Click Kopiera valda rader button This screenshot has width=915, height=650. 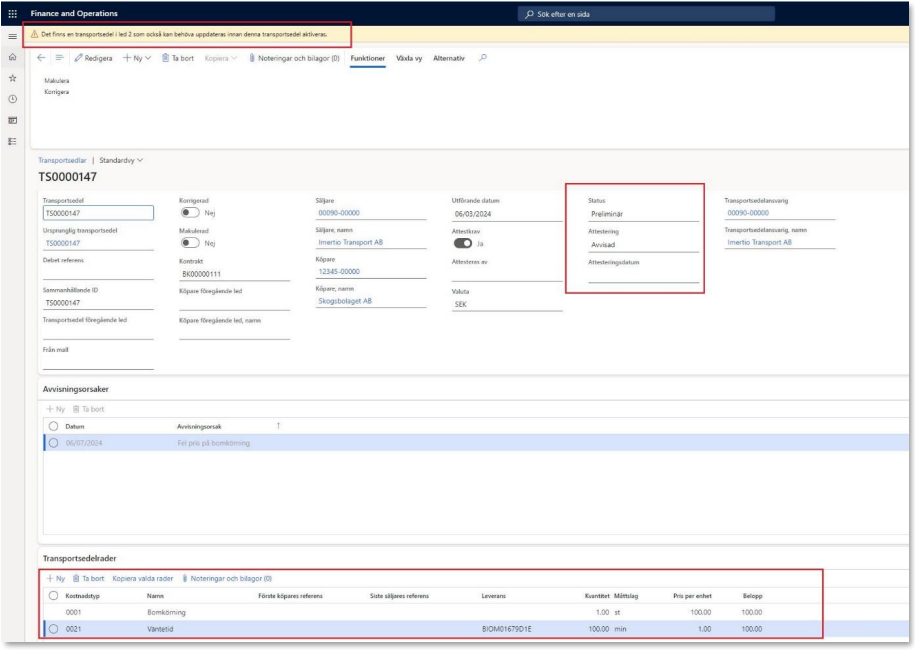(x=143, y=578)
